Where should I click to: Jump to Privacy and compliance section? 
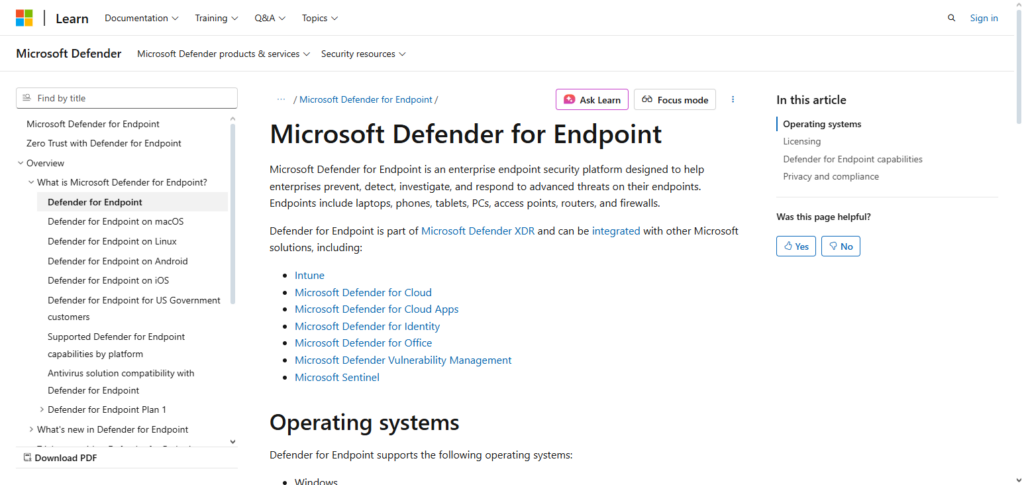(831, 177)
